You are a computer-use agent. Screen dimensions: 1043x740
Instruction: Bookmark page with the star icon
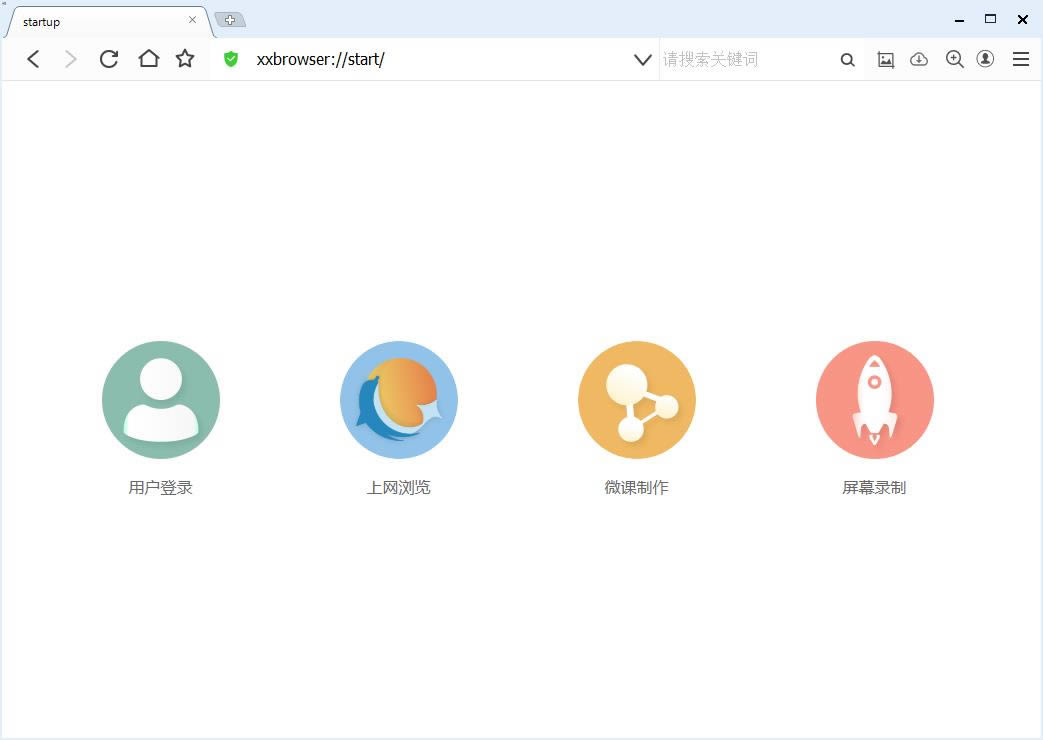tap(185, 59)
